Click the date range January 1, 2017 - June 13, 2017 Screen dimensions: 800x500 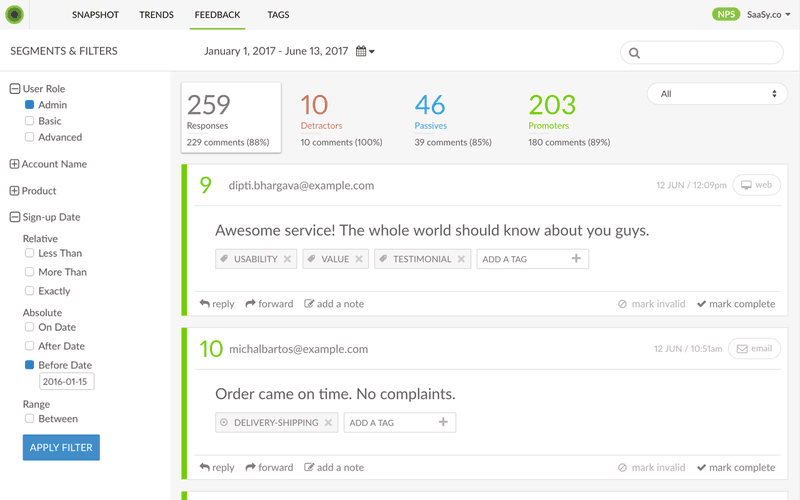click(x=276, y=51)
